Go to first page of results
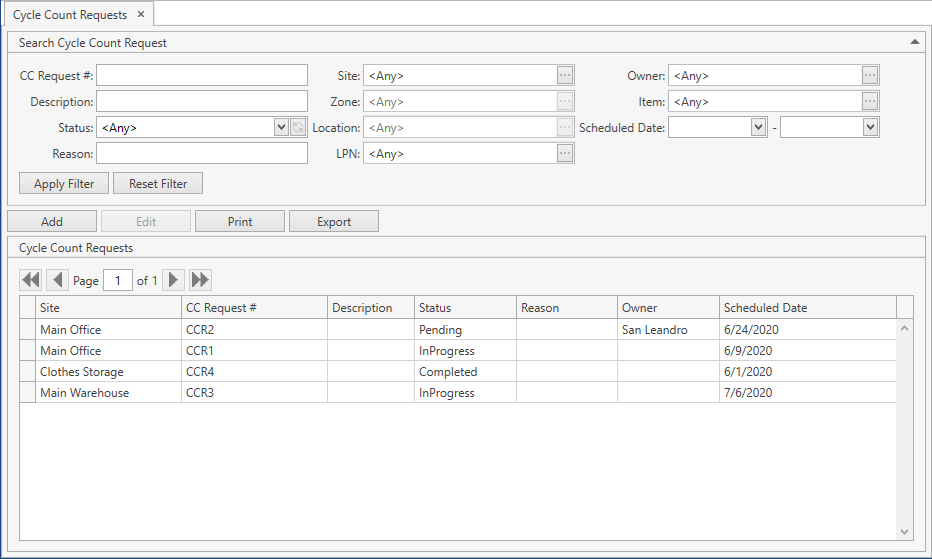Image resolution: width=932 pixels, height=559 pixels. pos(30,280)
